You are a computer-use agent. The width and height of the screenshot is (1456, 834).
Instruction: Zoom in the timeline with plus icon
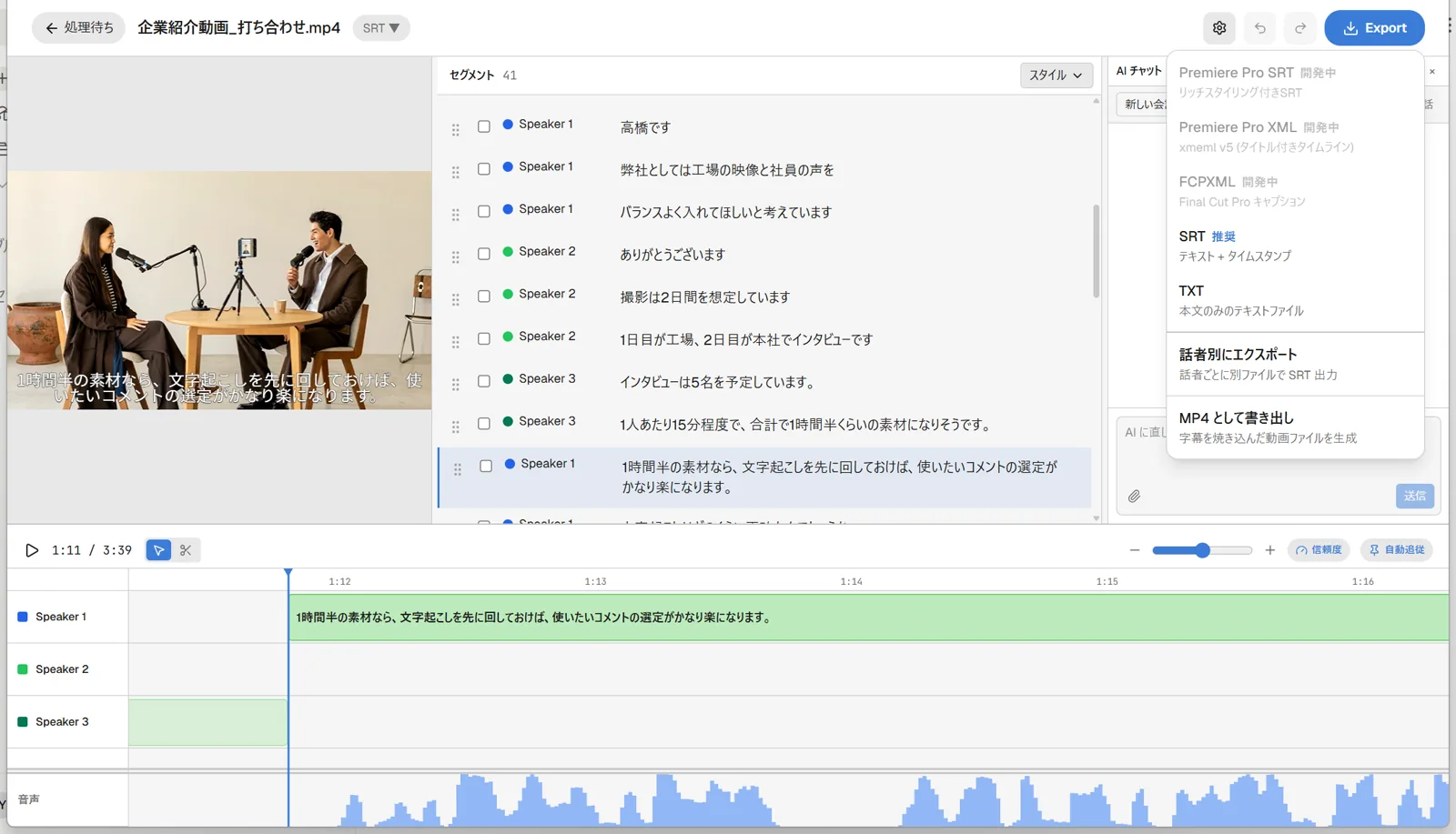click(x=1270, y=550)
